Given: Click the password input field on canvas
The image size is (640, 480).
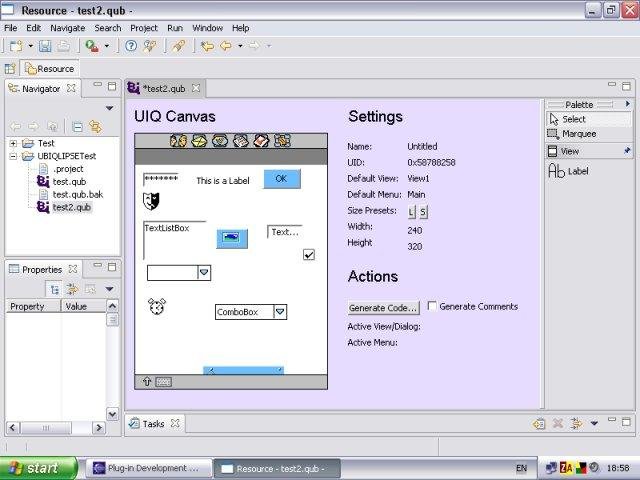Looking at the screenshot, I should [x=161, y=180].
